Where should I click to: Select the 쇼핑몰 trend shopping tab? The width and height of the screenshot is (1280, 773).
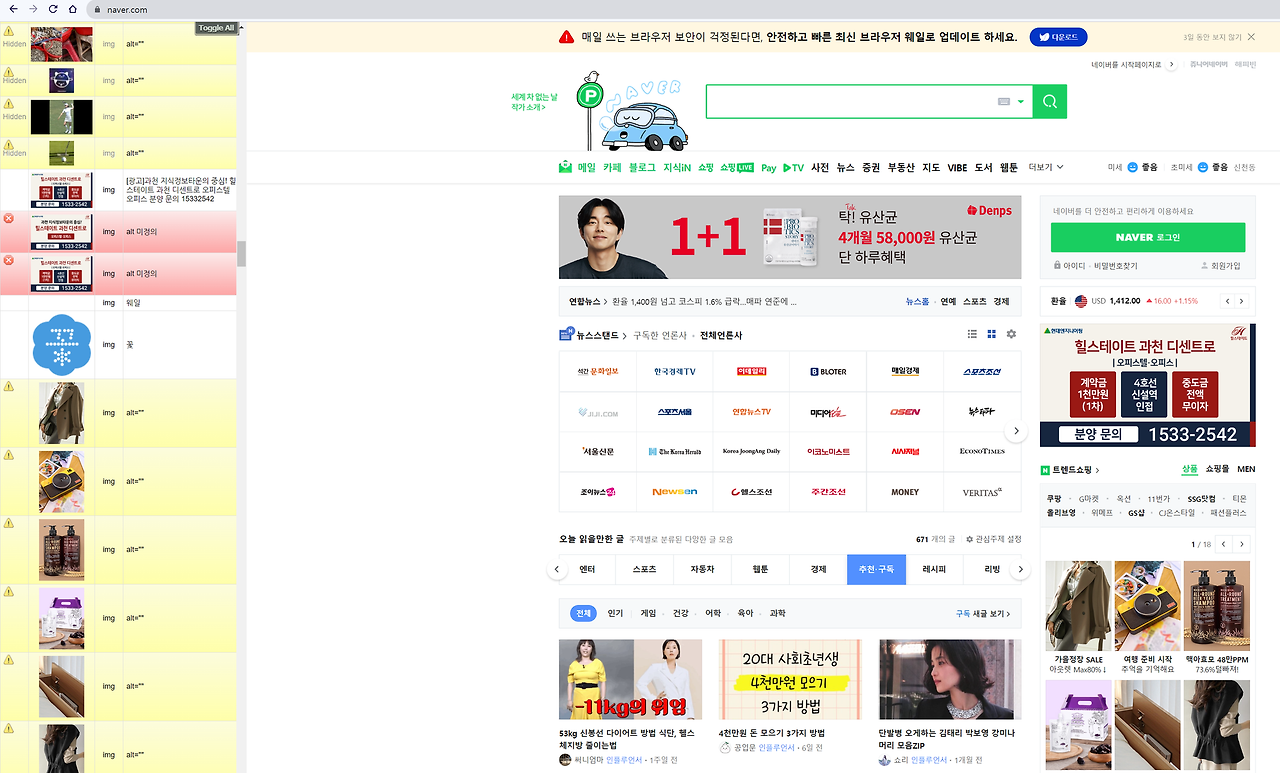[x=1216, y=469]
